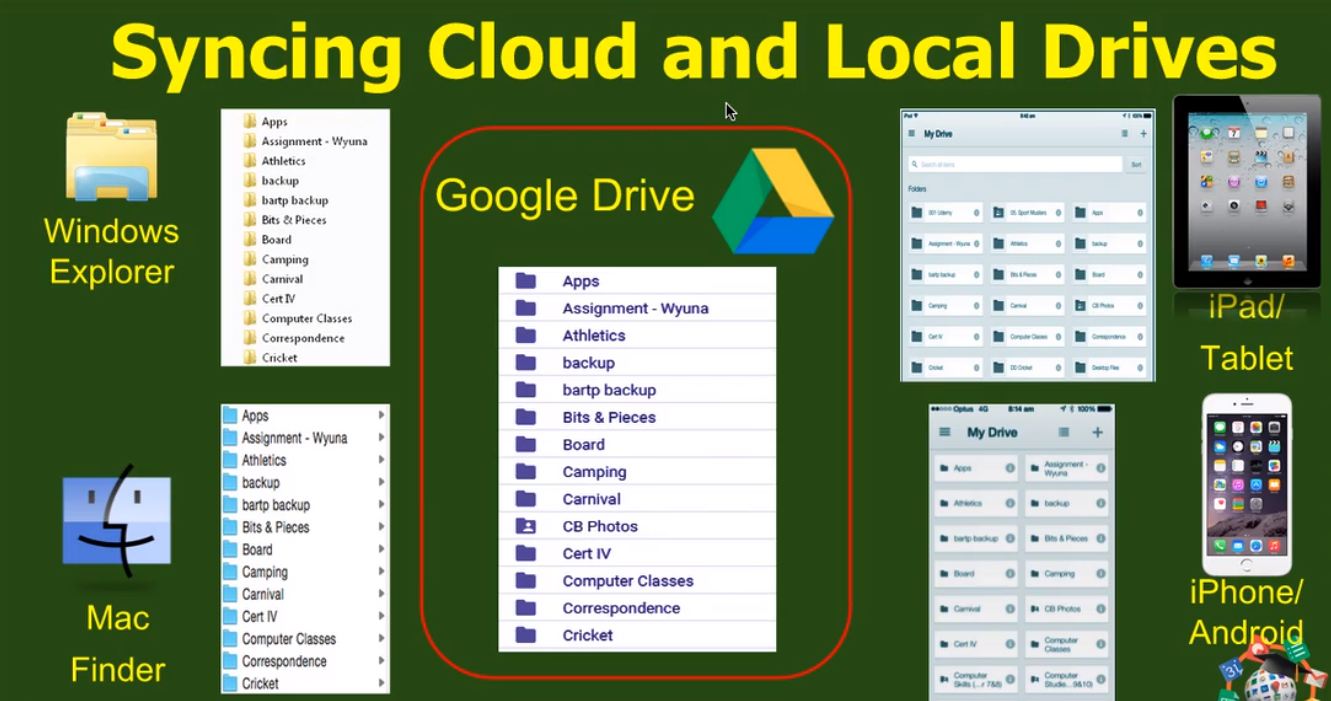Click the search field in iPad My Drive
The height and width of the screenshot is (701, 1331).
(1015, 165)
